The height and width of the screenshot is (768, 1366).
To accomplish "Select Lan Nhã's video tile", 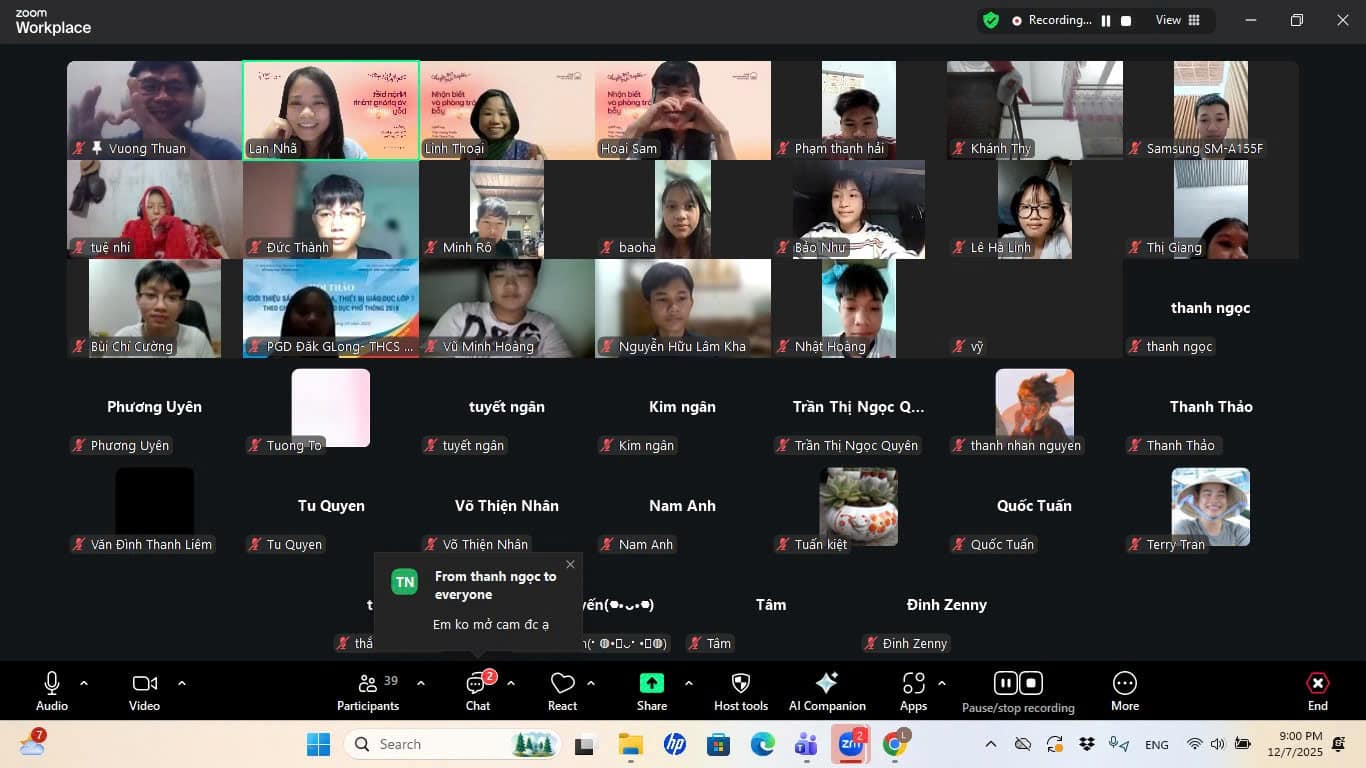I will 330,110.
